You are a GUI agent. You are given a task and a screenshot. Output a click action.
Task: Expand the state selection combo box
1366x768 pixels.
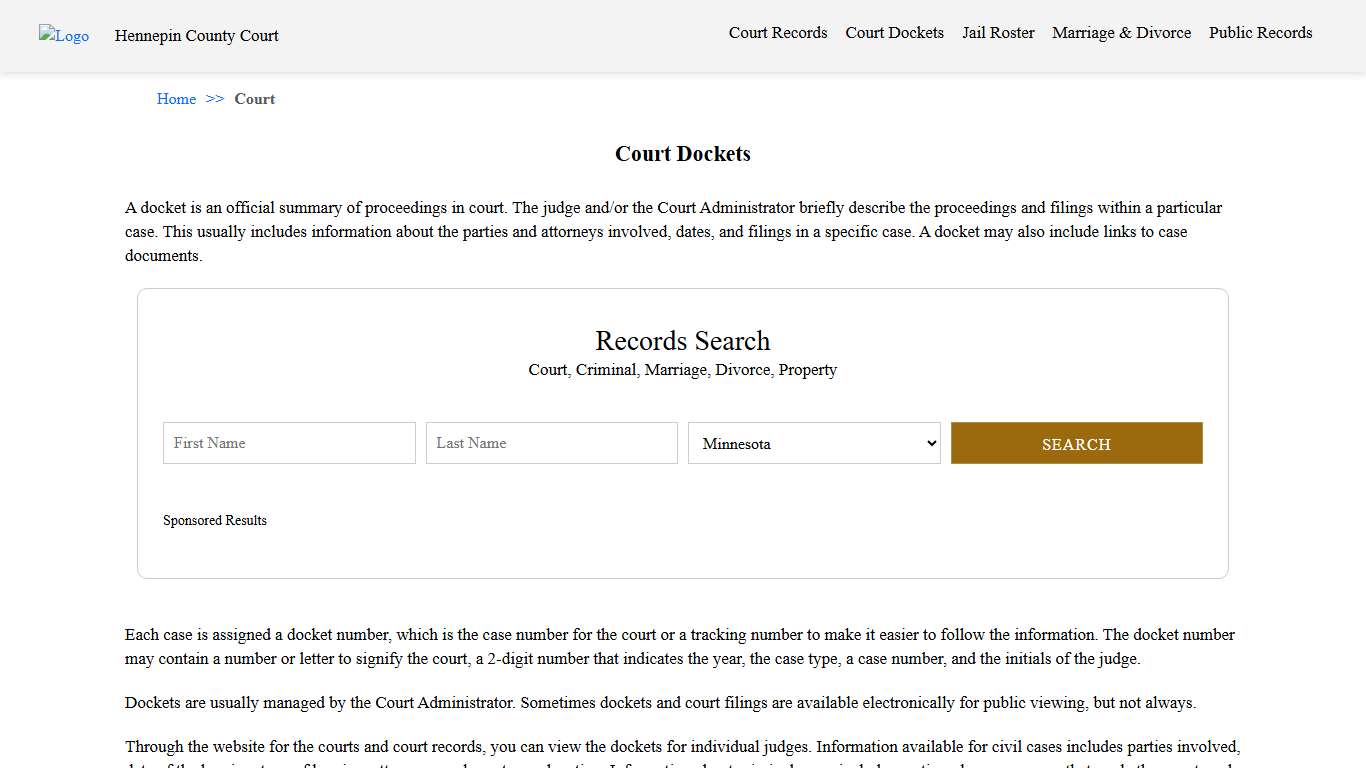pyautogui.click(x=813, y=443)
